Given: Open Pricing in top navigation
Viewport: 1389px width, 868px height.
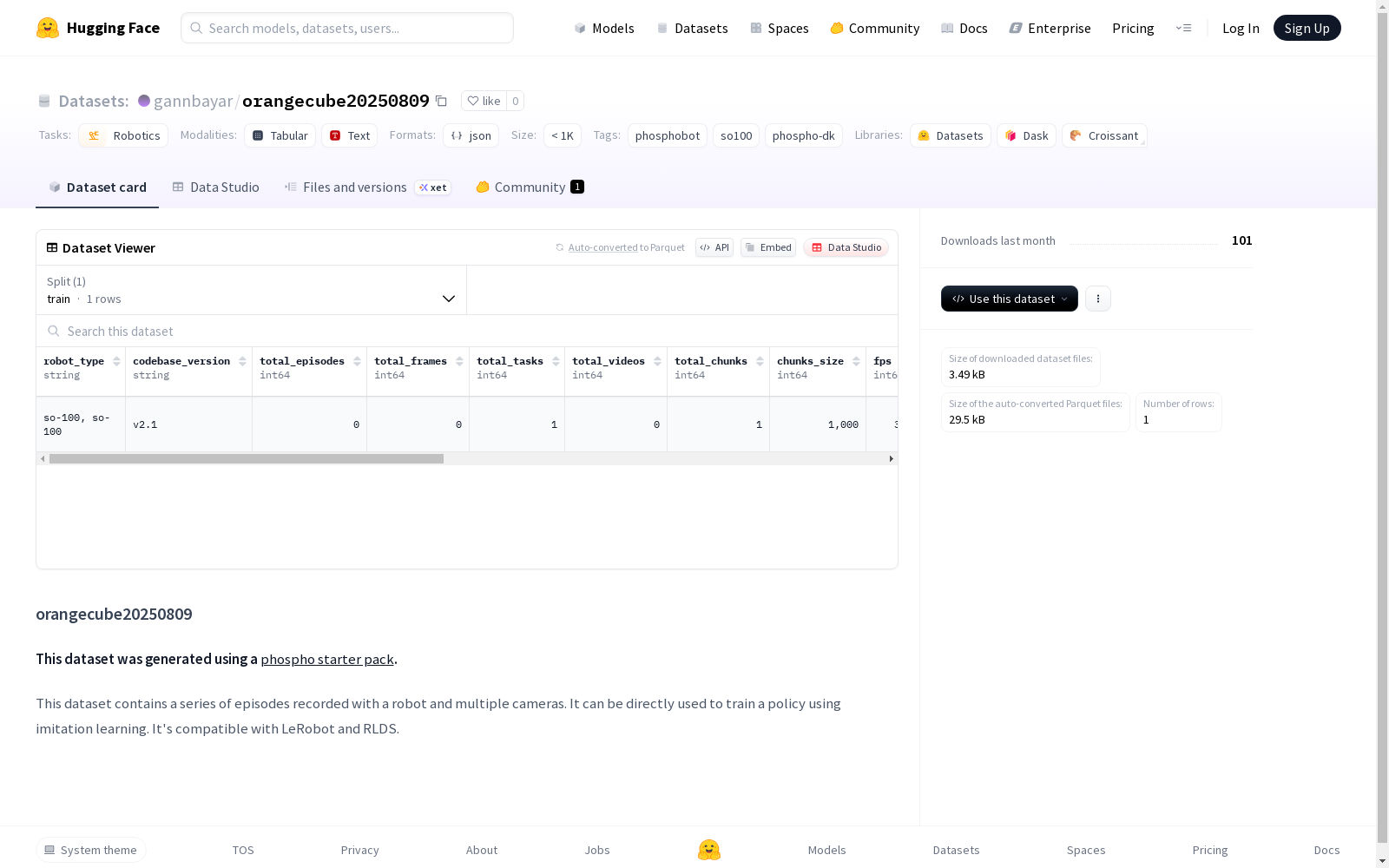Looking at the screenshot, I should coord(1133,28).
